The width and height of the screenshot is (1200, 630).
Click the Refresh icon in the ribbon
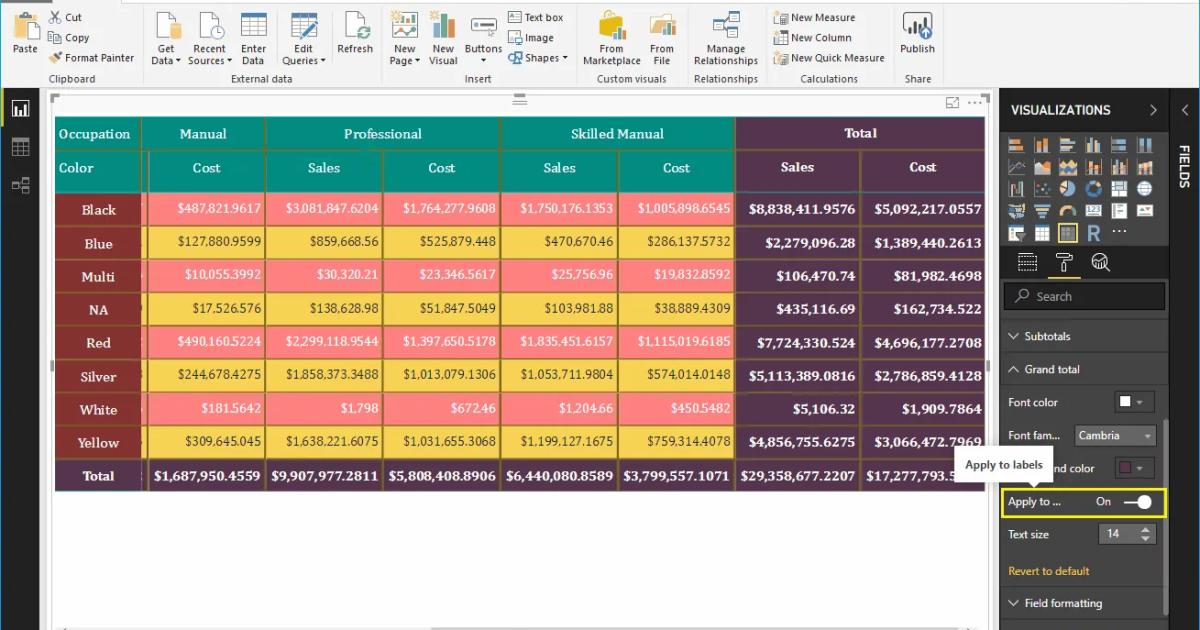(355, 33)
